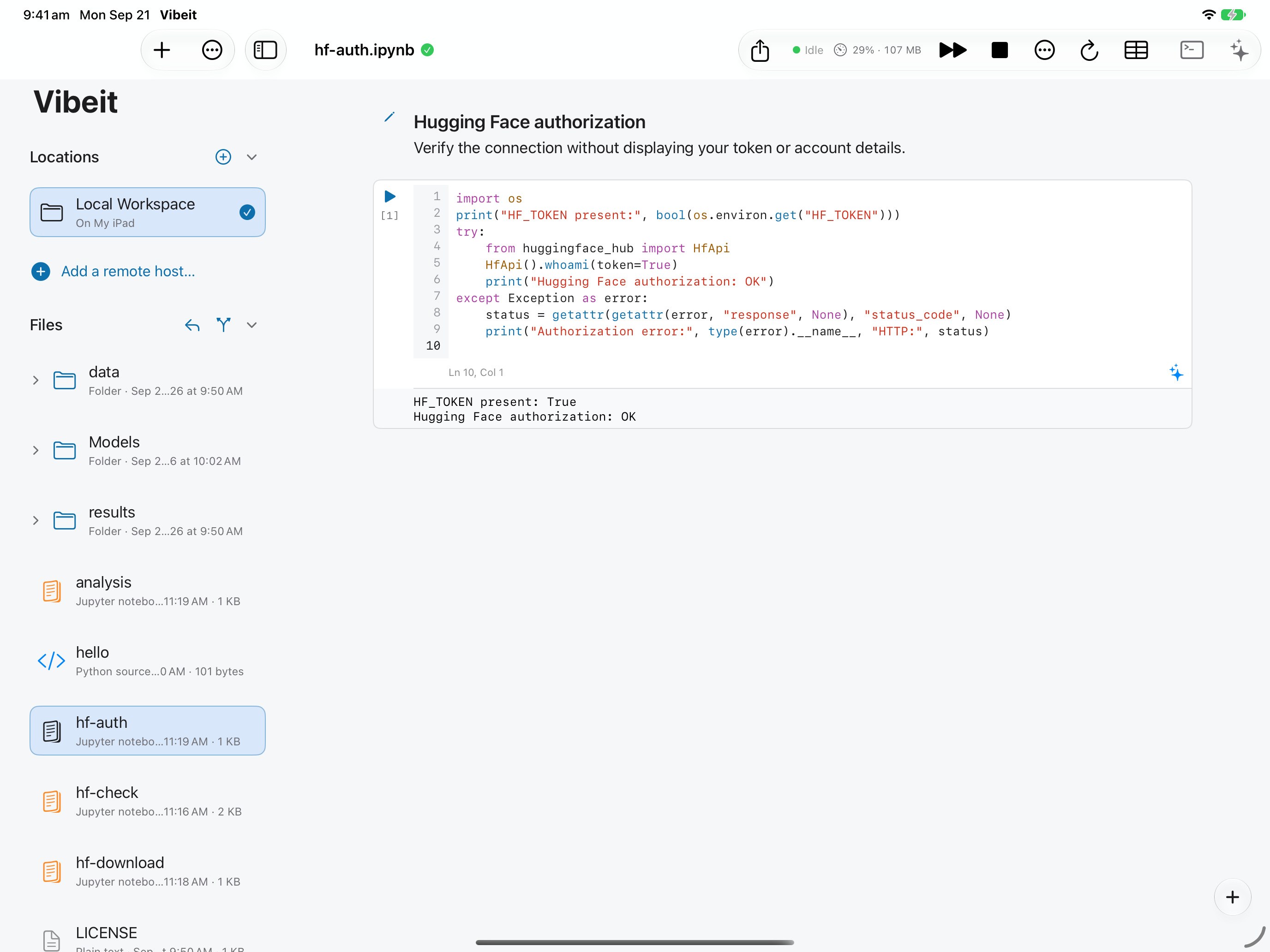Tap the green saved checkmark beside title
This screenshot has width=1270, height=952.
(427, 50)
